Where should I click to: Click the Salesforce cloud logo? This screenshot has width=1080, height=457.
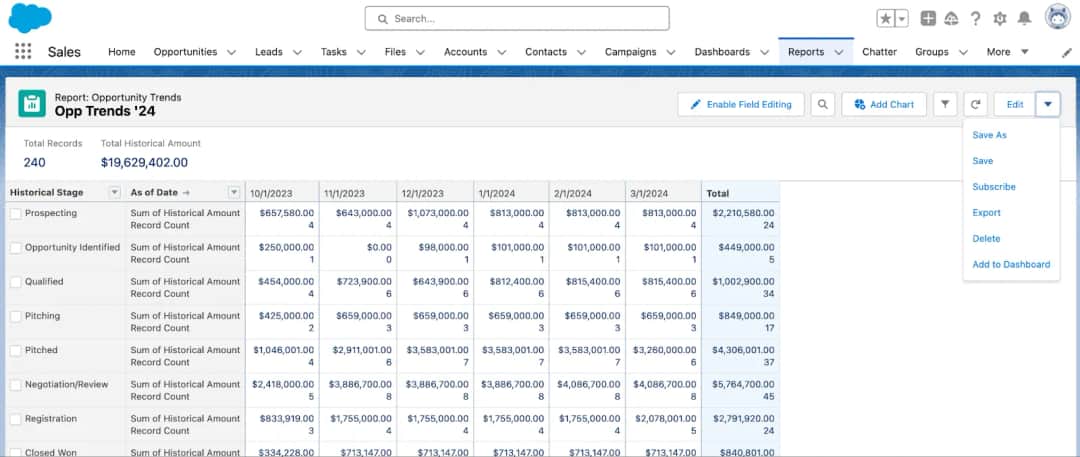(30, 18)
